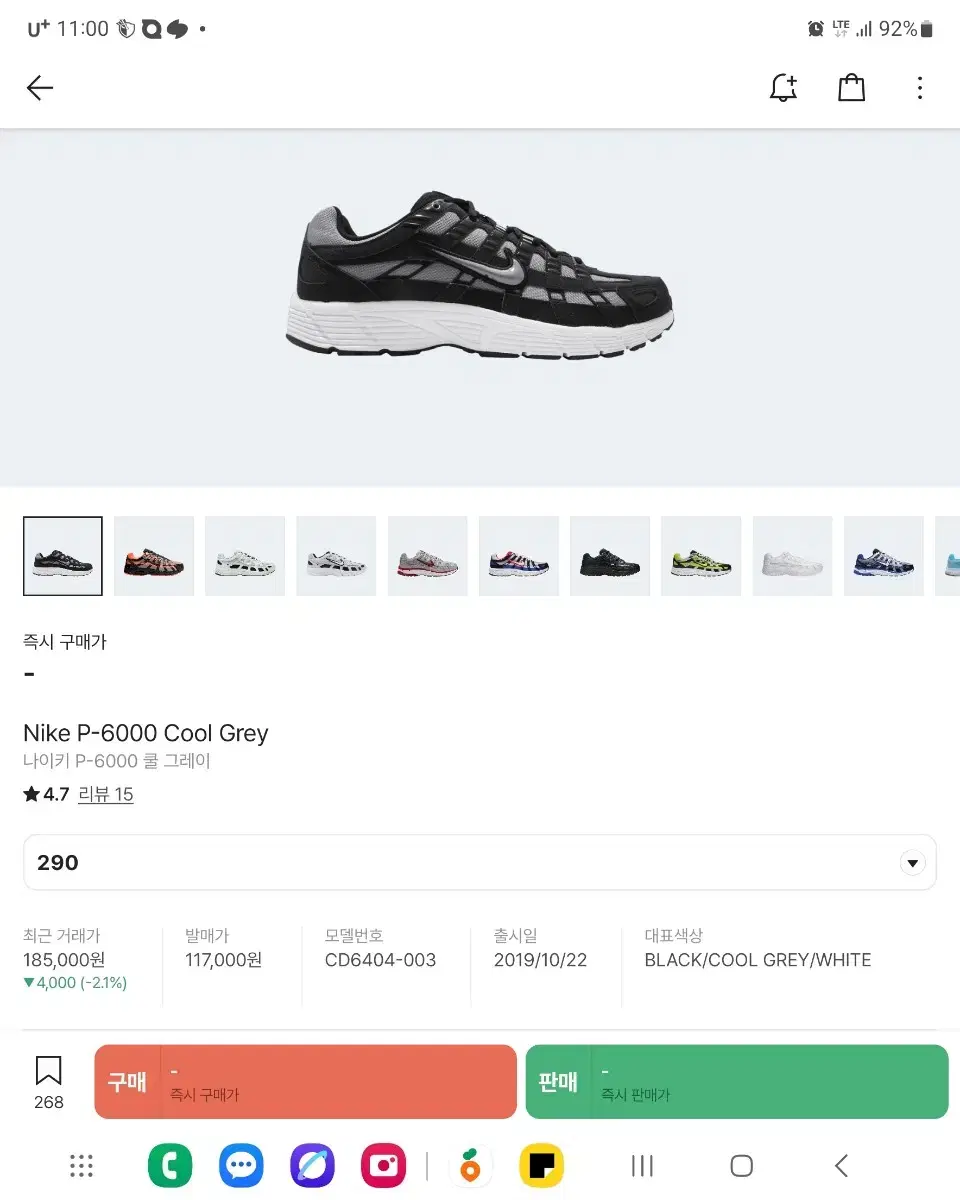Image resolution: width=960 pixels, height=1200 pixels.
Task: Tap the red 구매 purchase button
Action: tap(305, 1082)
